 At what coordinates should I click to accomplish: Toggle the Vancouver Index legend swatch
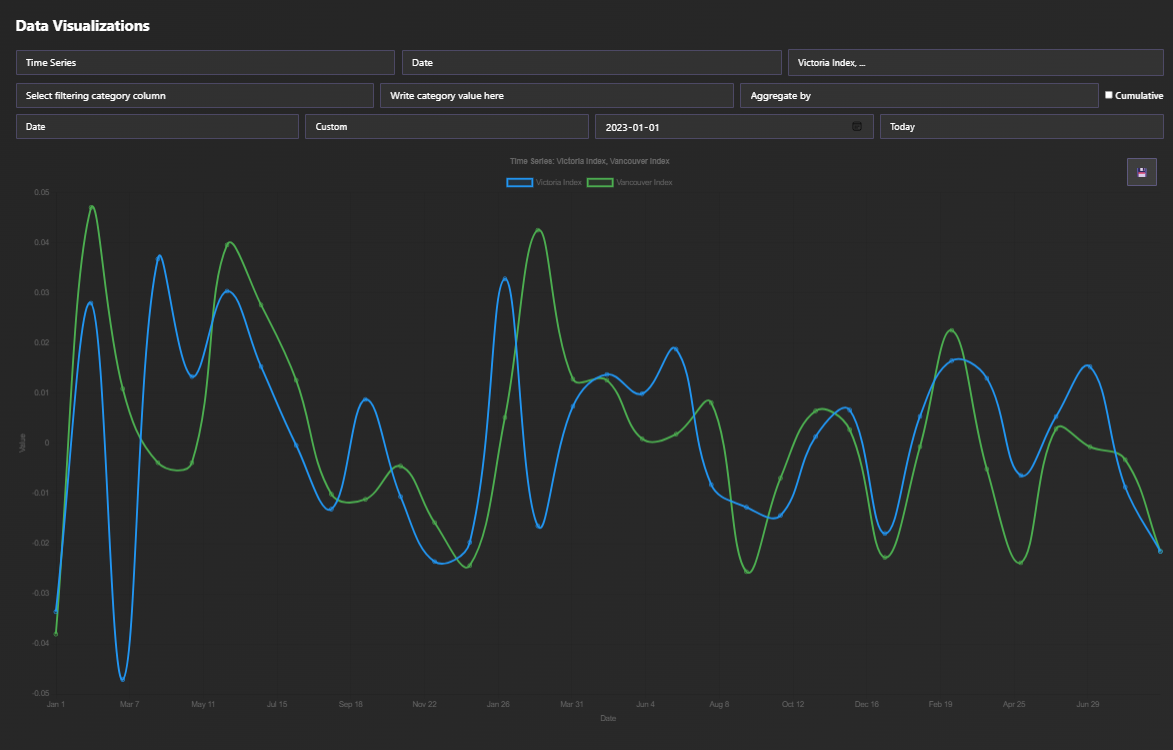click(600, 183)
